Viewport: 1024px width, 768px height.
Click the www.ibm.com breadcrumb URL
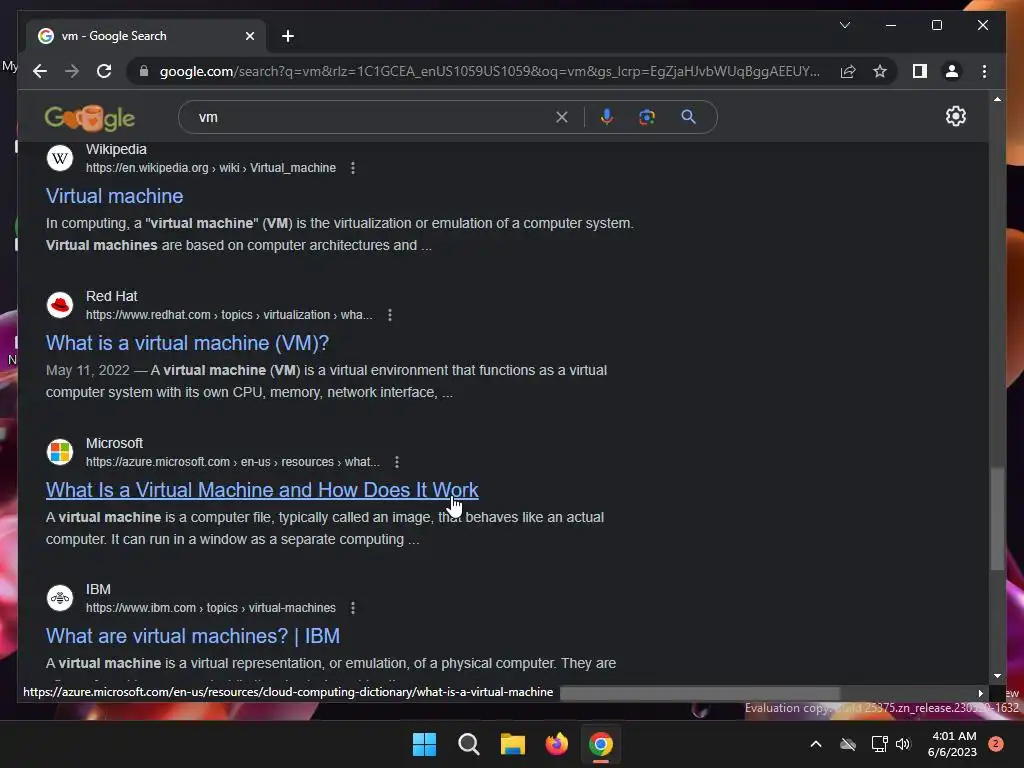point(211,608)
